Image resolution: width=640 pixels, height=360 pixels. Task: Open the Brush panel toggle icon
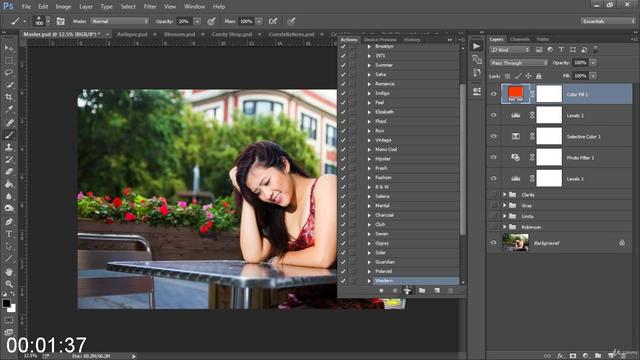coord(60,21)
